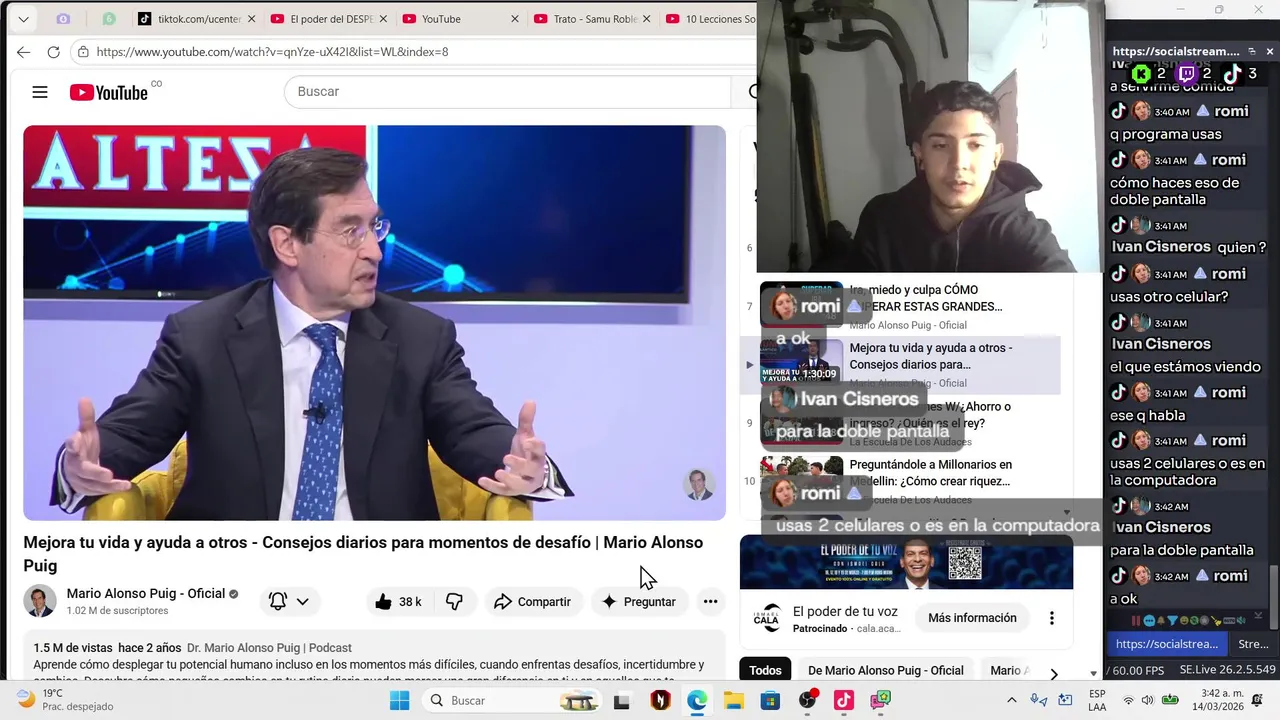Open Mario Alonso Puig channel avatar
The width and height of the screenshot is (1280, 720).
point(40,601)
